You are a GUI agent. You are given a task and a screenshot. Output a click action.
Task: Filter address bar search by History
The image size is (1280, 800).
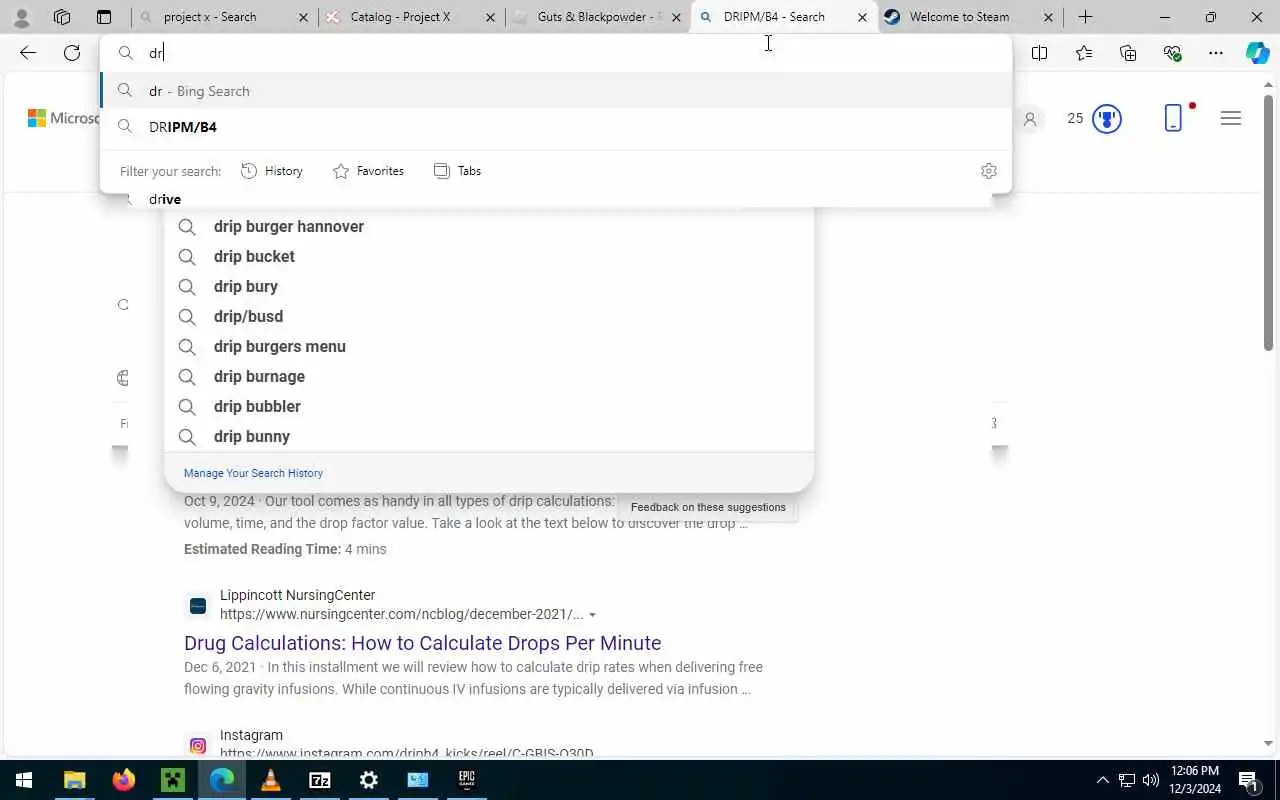[272, 171]
